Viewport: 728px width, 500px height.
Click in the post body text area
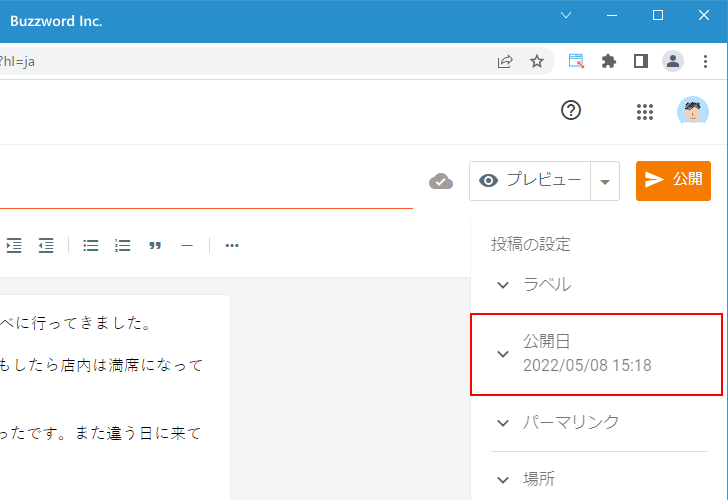(115, 397)
